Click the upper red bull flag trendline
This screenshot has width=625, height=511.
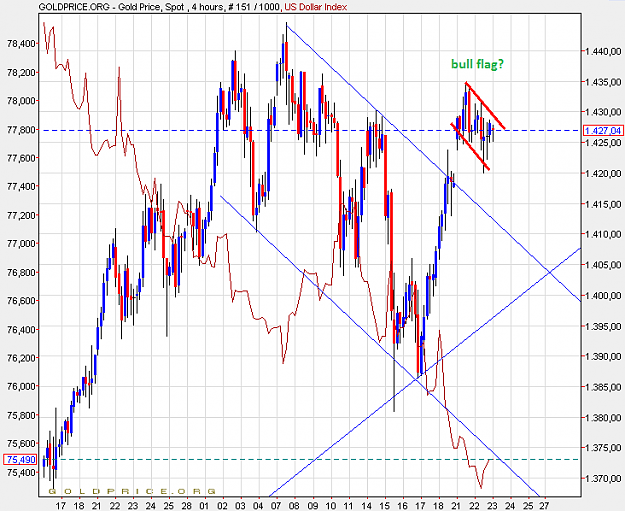[485, 106]
